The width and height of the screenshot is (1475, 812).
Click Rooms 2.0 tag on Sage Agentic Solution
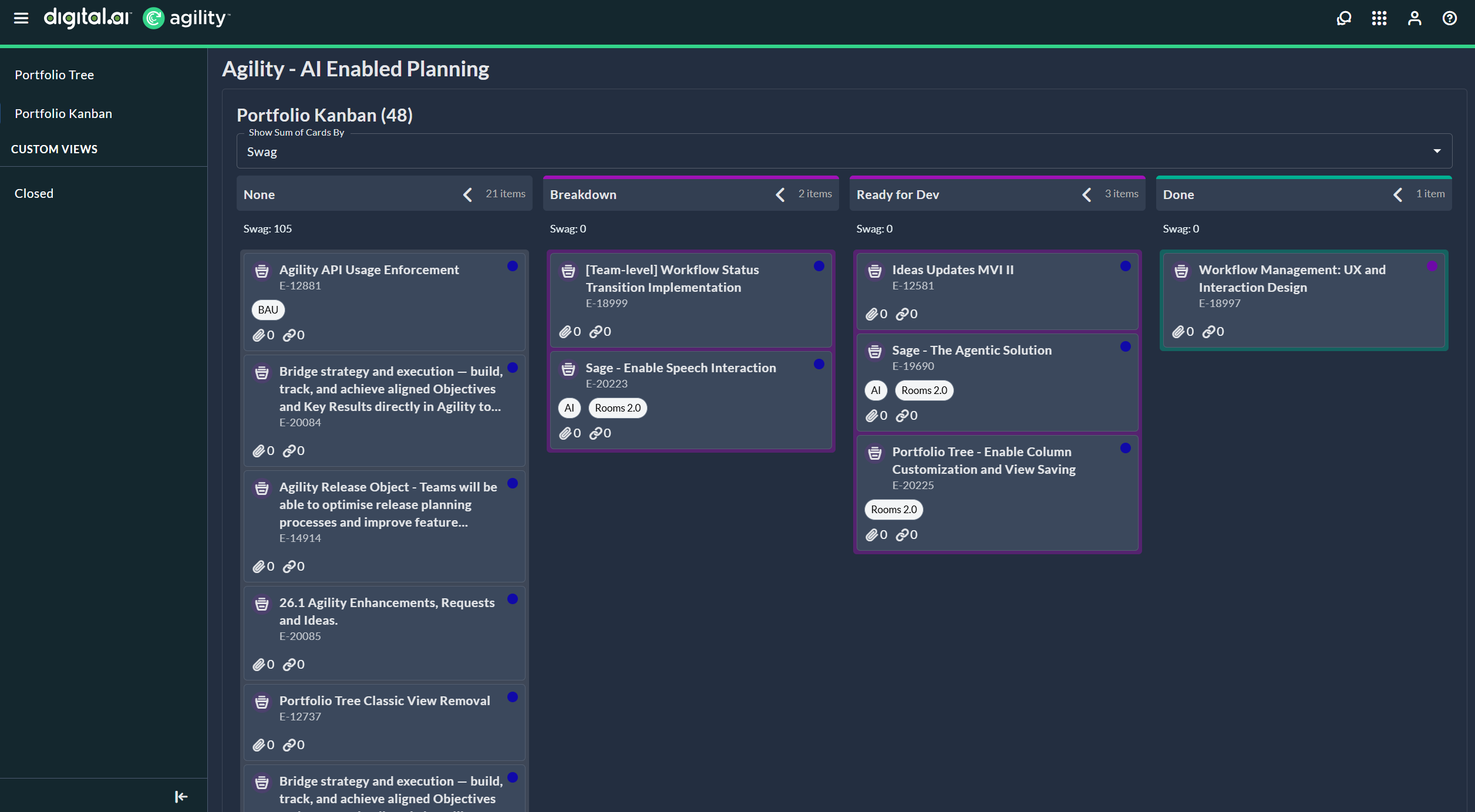[924, 390]
